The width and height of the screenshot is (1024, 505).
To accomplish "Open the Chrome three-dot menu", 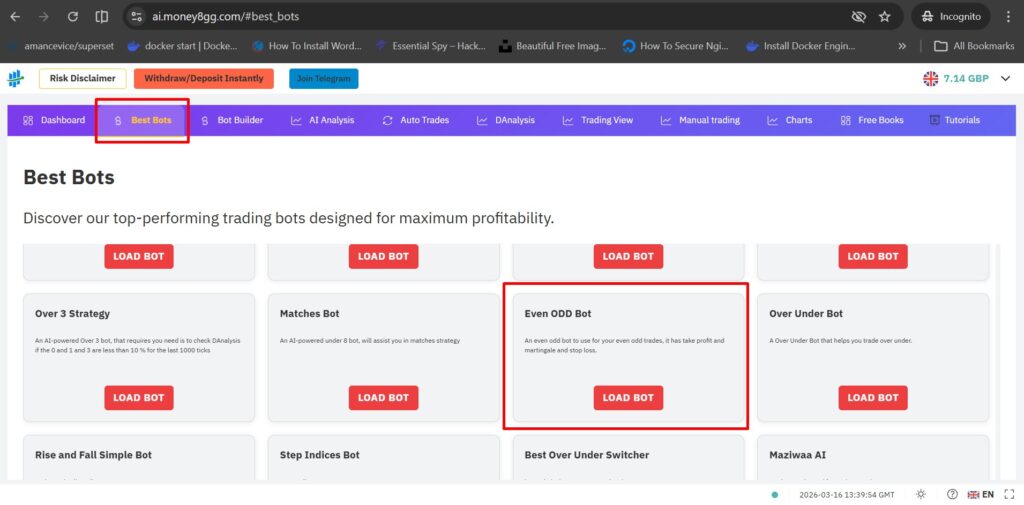I will [x=1009, y=17].
